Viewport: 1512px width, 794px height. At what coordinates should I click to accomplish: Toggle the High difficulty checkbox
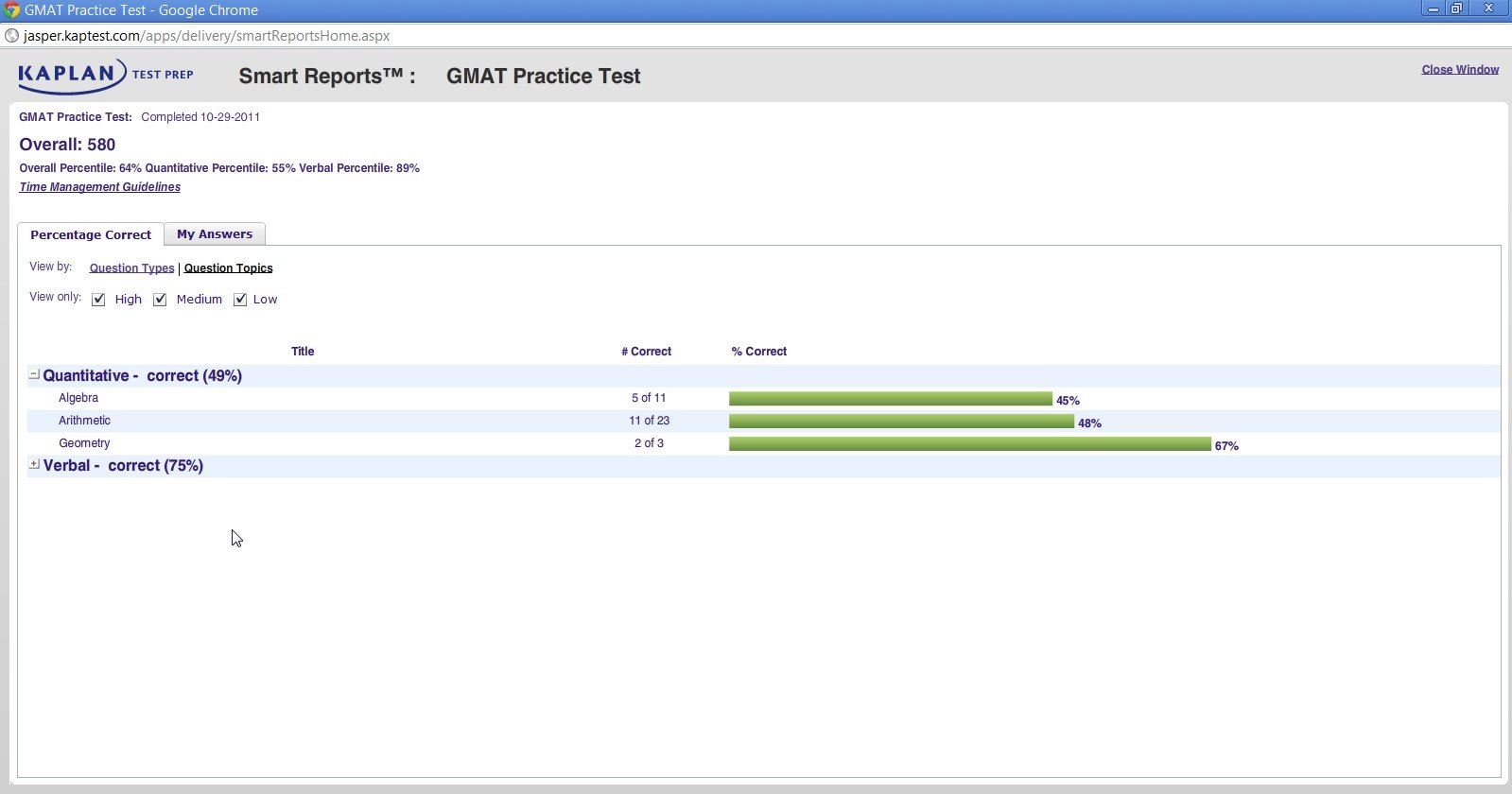[98, 300]
